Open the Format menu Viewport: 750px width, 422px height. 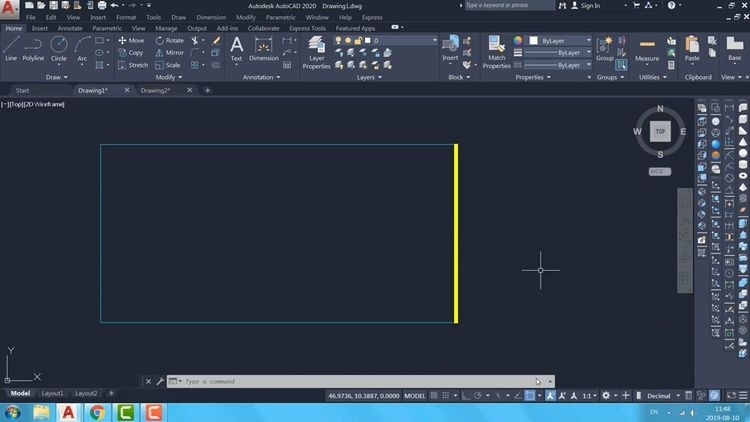tap(126, 17)
